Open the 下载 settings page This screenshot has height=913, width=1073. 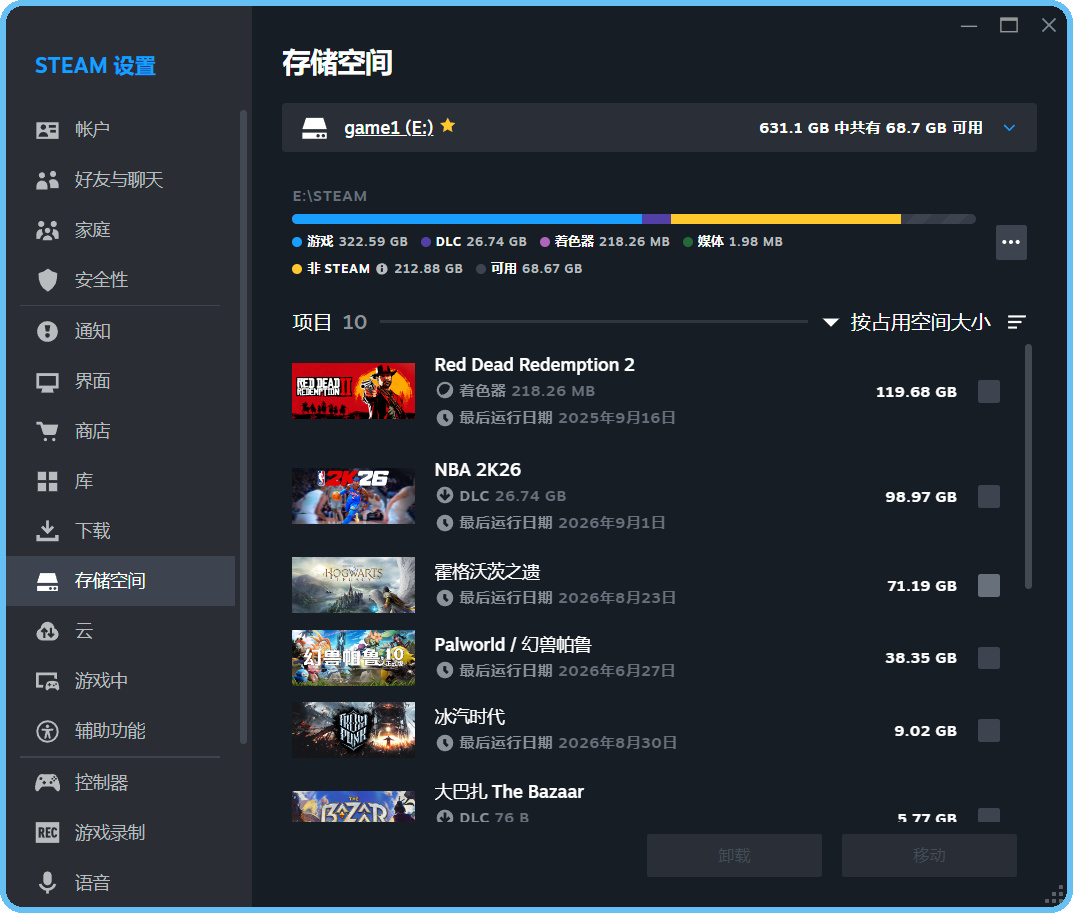(120, 531)
